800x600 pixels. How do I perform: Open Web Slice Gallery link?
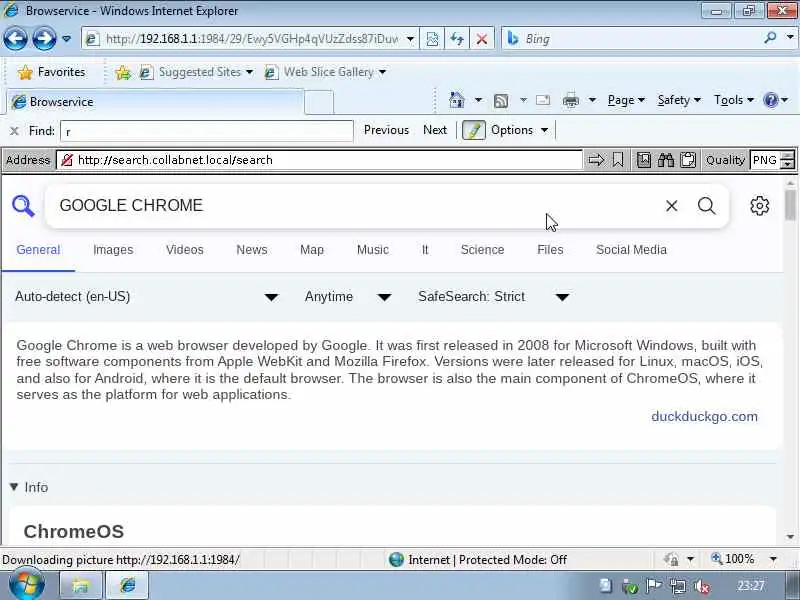pyautogui.click(x=325, y=72)
